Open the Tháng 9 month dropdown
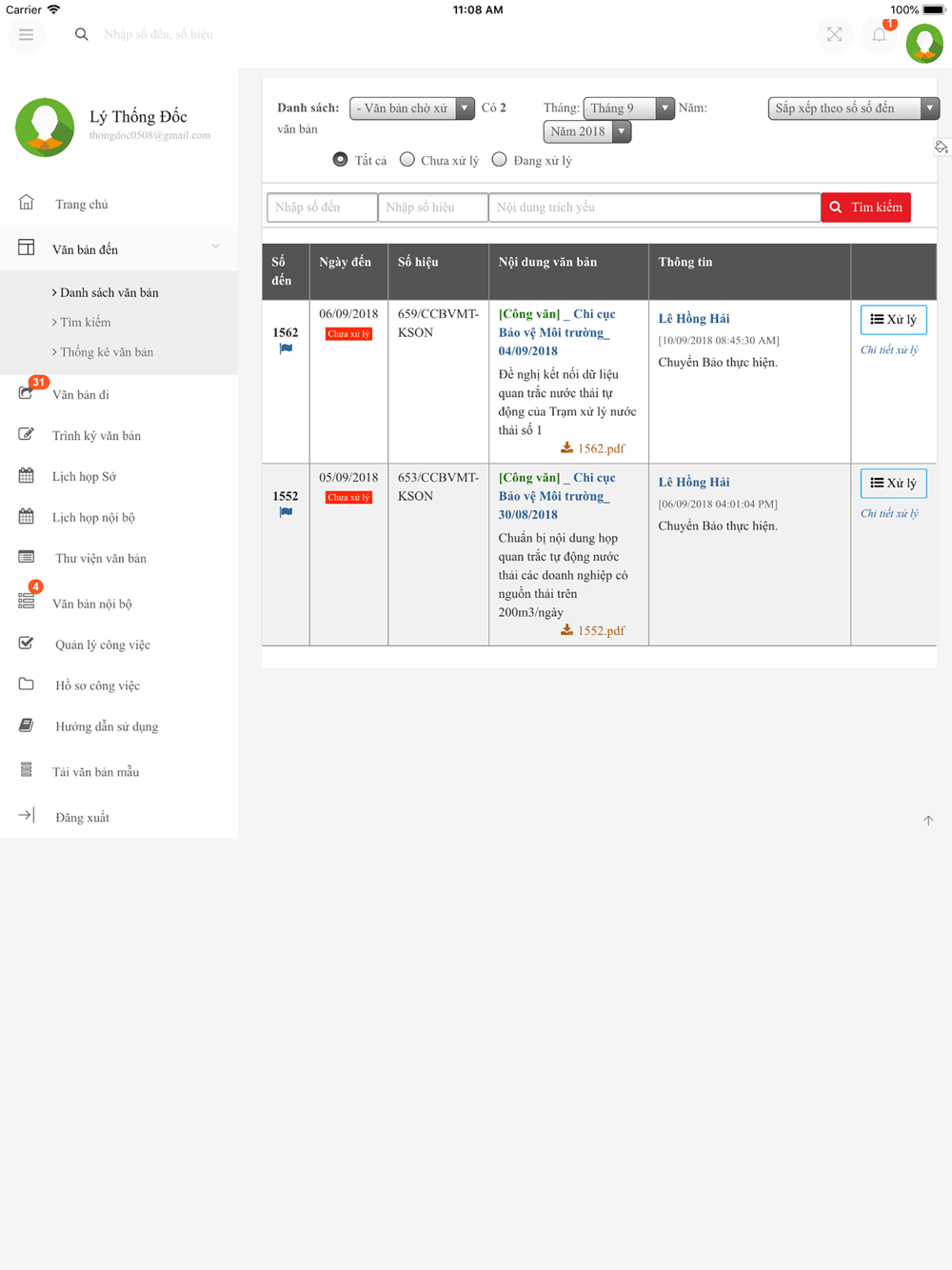Screen dimensions: 952x1270 coord(628,109)
